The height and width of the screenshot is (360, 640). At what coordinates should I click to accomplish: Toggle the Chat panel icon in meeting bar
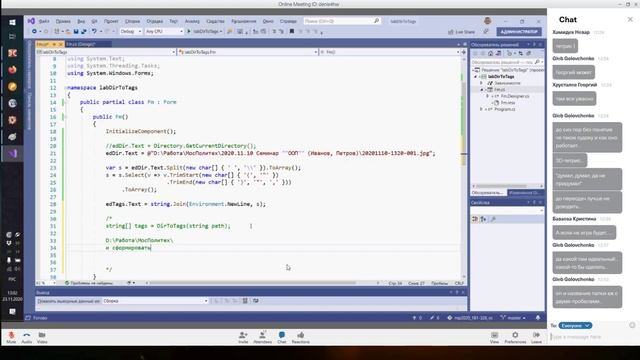282,335
